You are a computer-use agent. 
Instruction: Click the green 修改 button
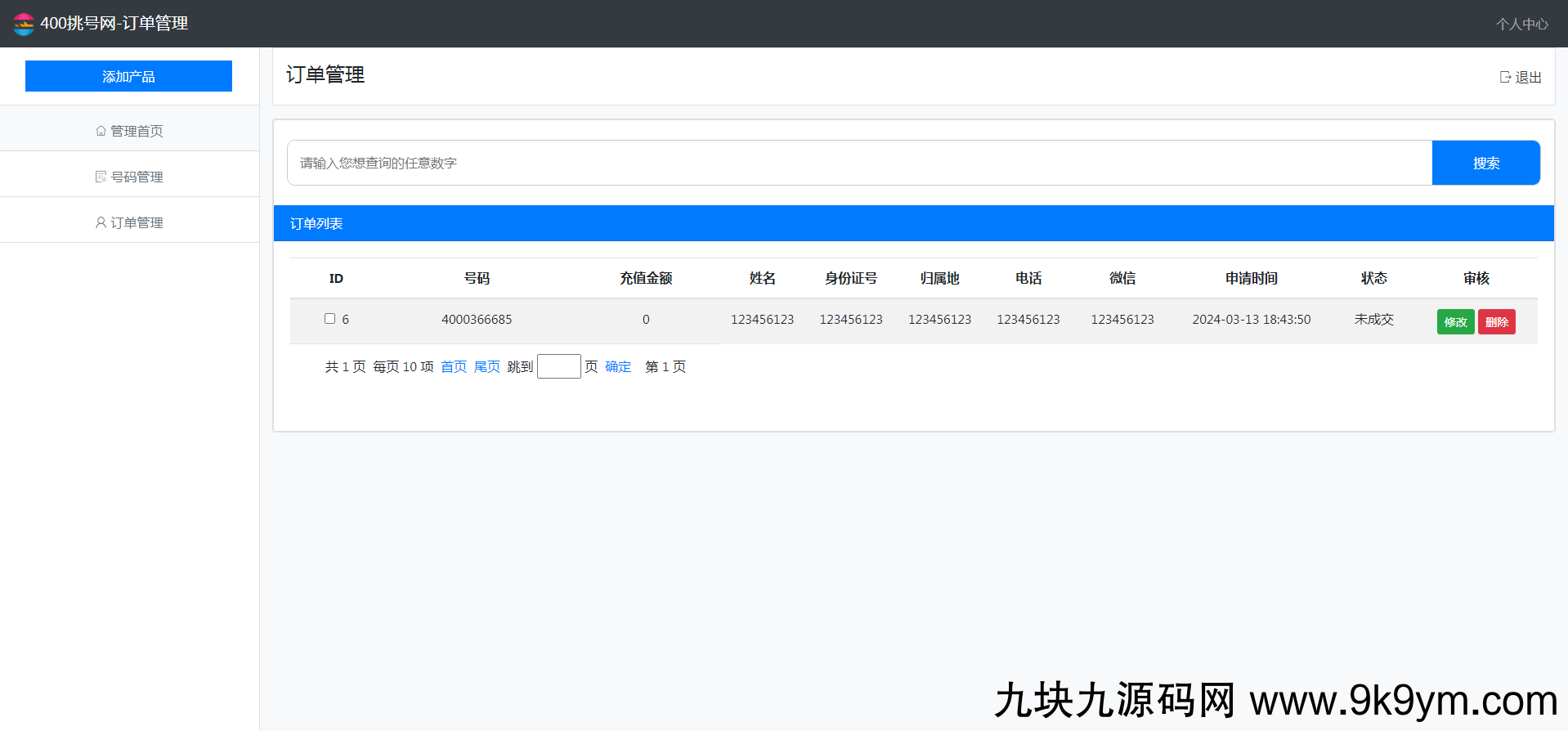click(x=1455, y=322)
